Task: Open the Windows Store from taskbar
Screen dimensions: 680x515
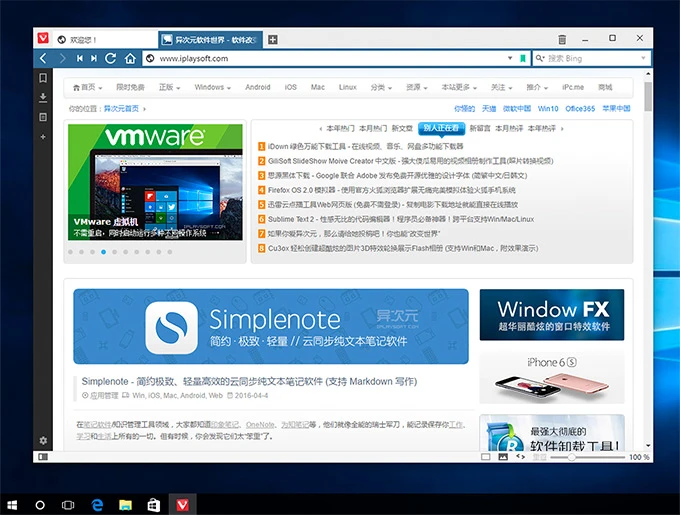Action: point(154,505)
